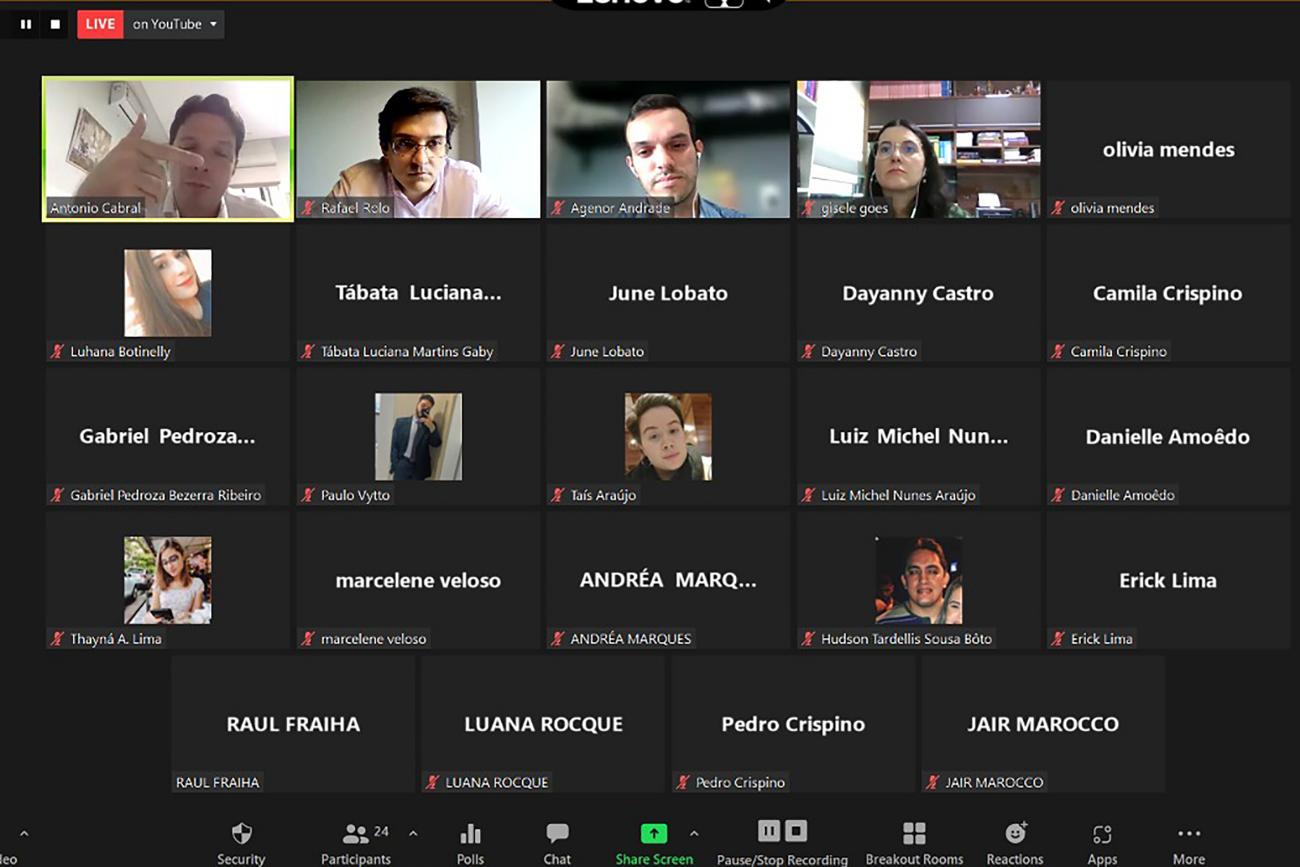Image resolution: width=1300 pixels, height=867 pixels.
Task: Click Paulo Vytto's profile picture
Action: pyautogui.click(x=418, y=436)
